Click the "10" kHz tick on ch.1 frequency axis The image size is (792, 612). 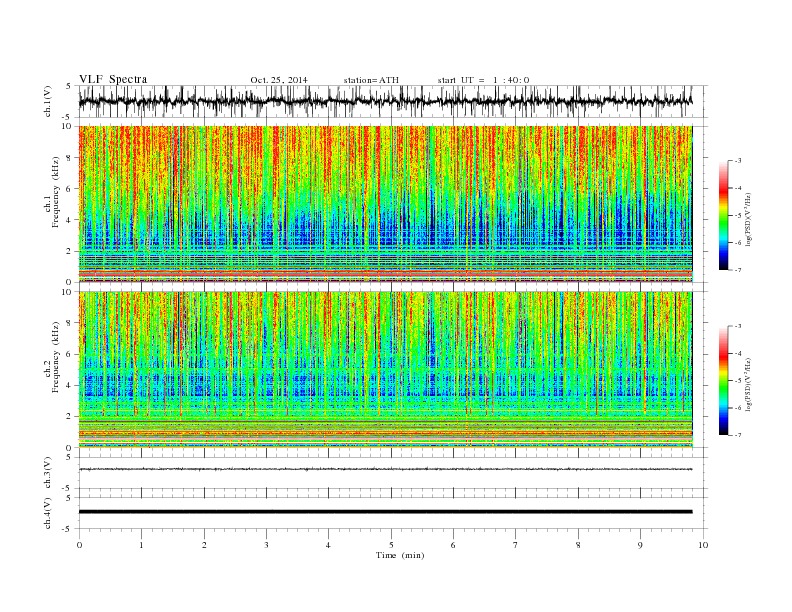[68, 126]
